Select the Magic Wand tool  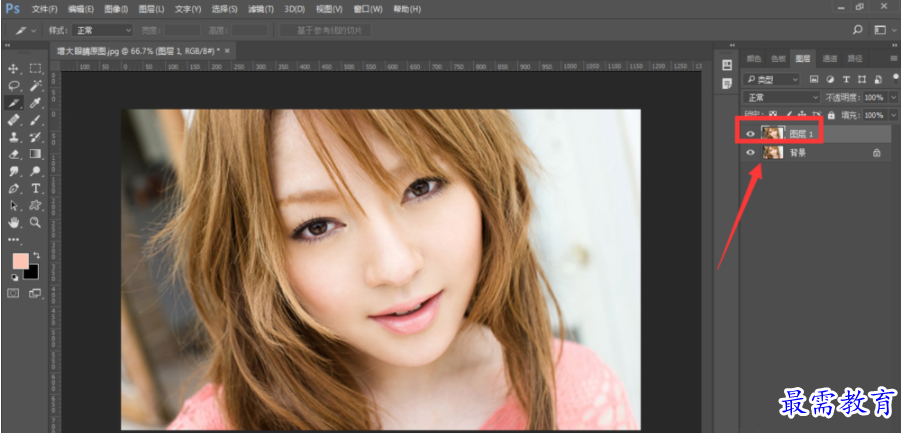click(x=36, y=86)
